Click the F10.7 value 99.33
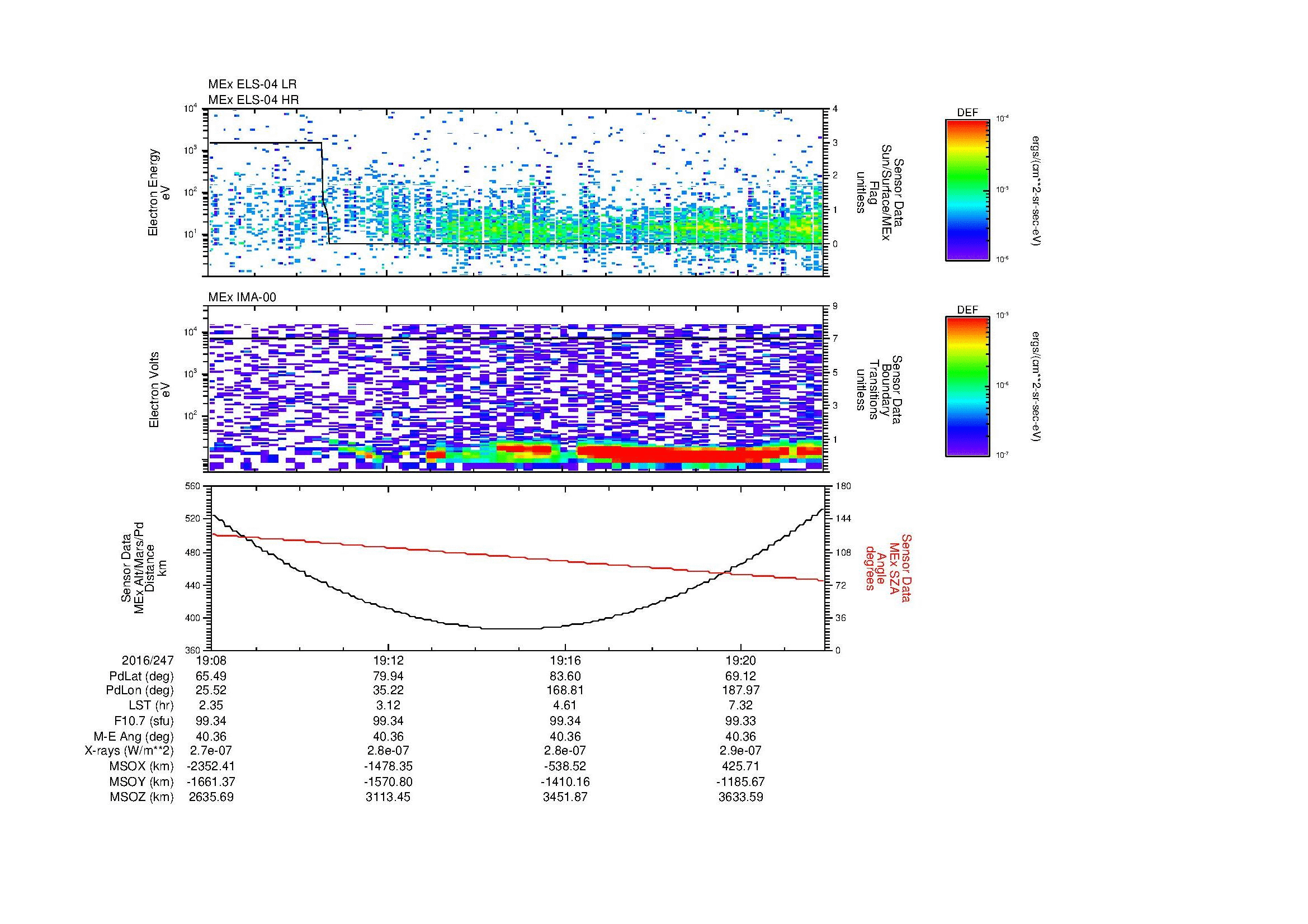 coord(740,721)
